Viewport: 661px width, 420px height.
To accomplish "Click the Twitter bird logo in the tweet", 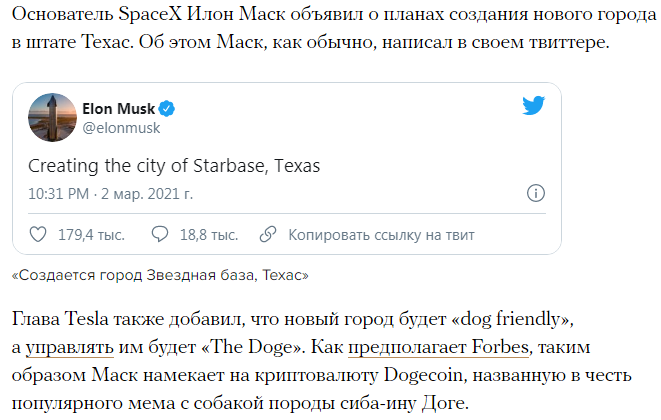I will (533, 106).
